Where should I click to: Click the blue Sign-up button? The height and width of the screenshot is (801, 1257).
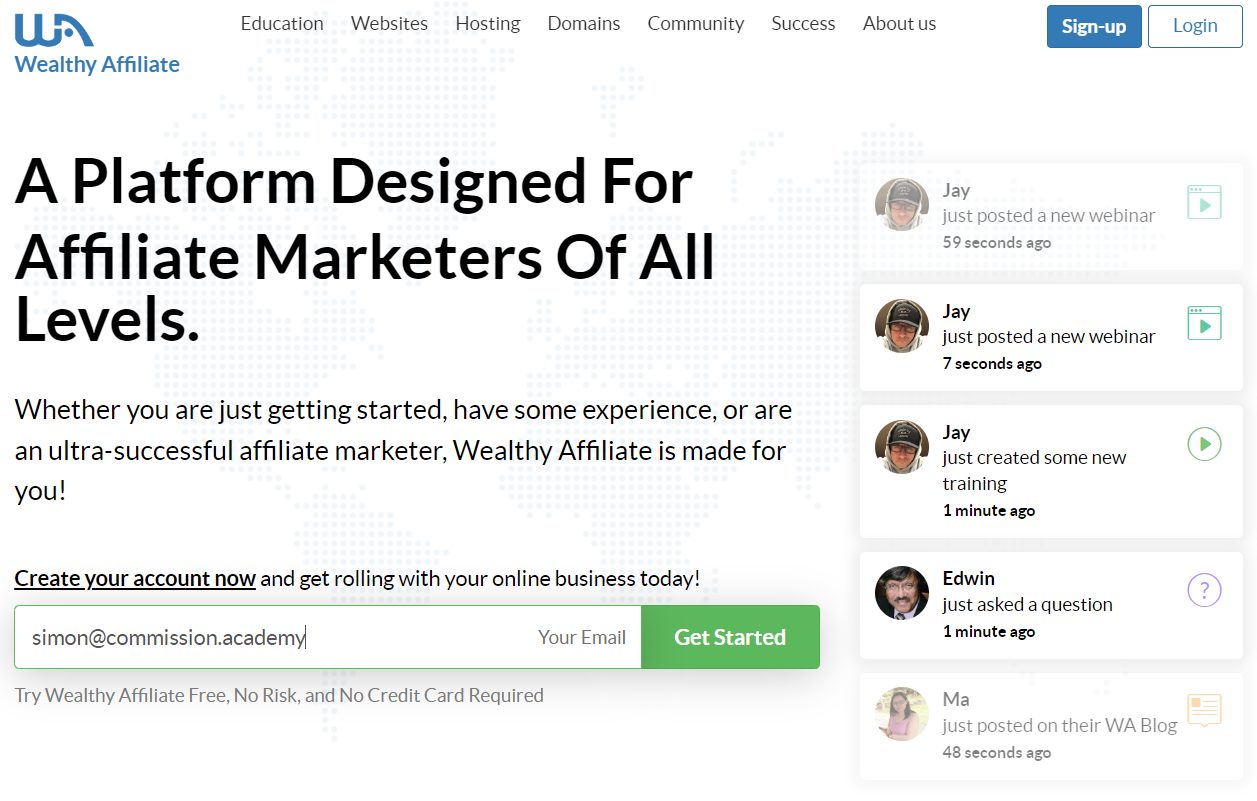point(1094,26)
